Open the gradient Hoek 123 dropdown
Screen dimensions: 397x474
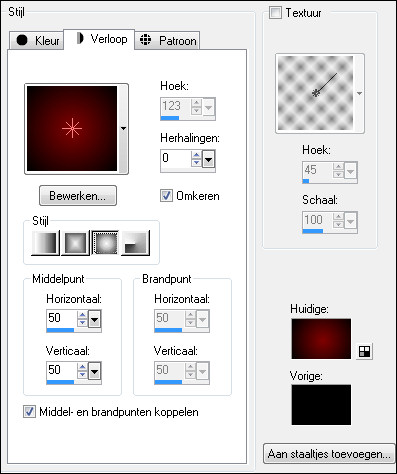point(209,107)
